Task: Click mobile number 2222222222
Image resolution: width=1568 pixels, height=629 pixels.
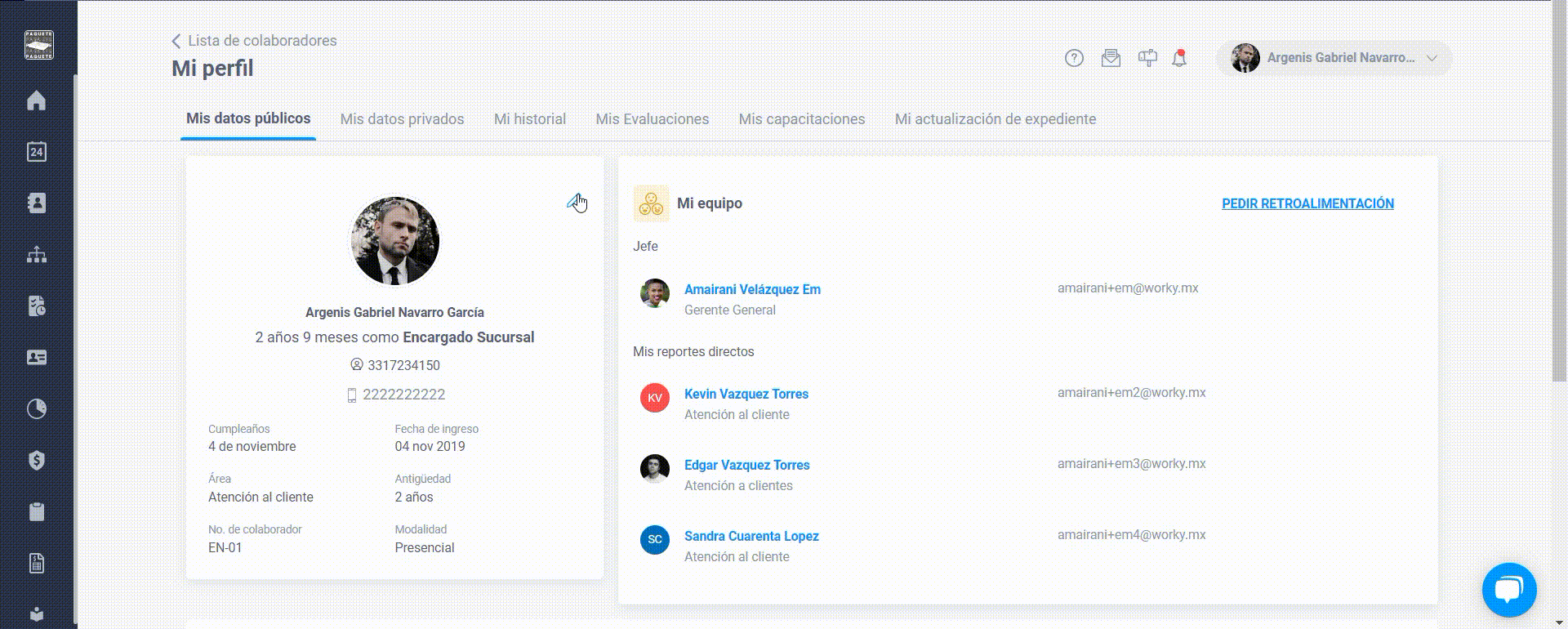Action: tap(404, 395)
